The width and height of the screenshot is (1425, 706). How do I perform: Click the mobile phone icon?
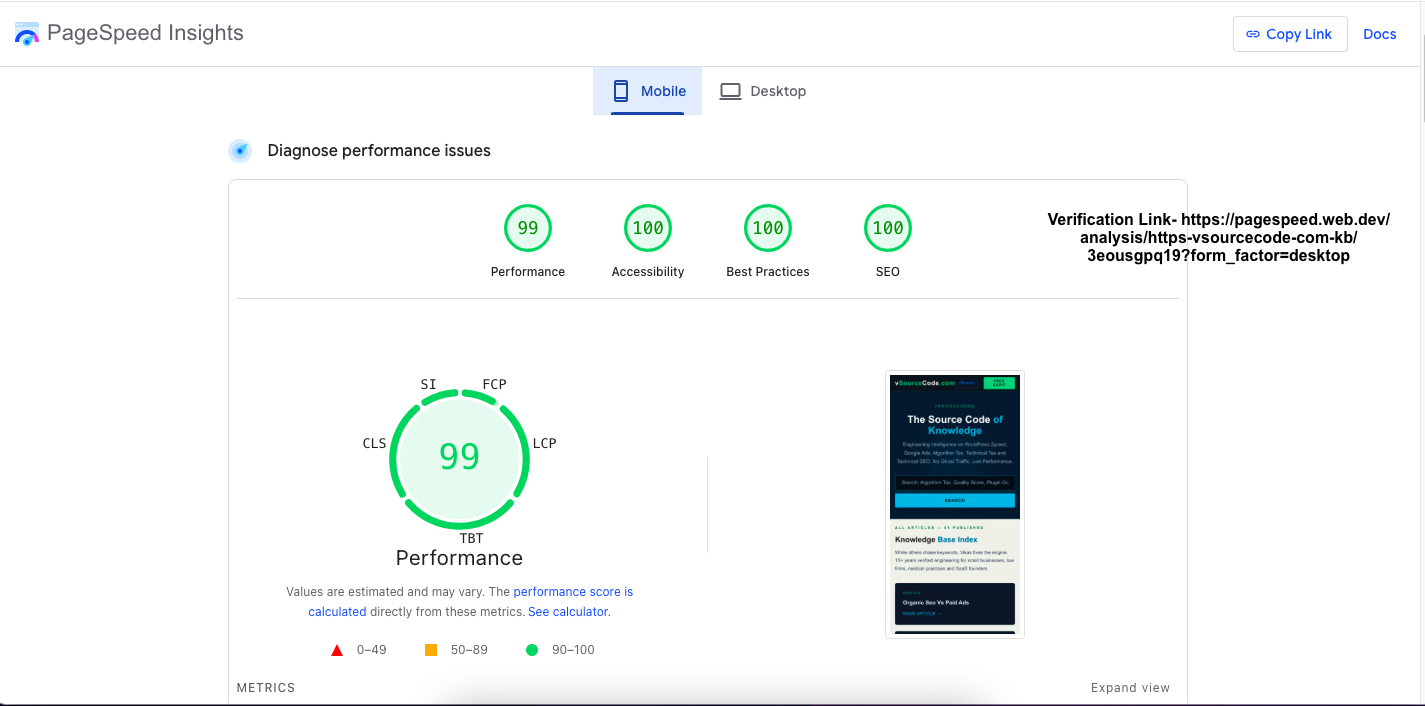621,91
